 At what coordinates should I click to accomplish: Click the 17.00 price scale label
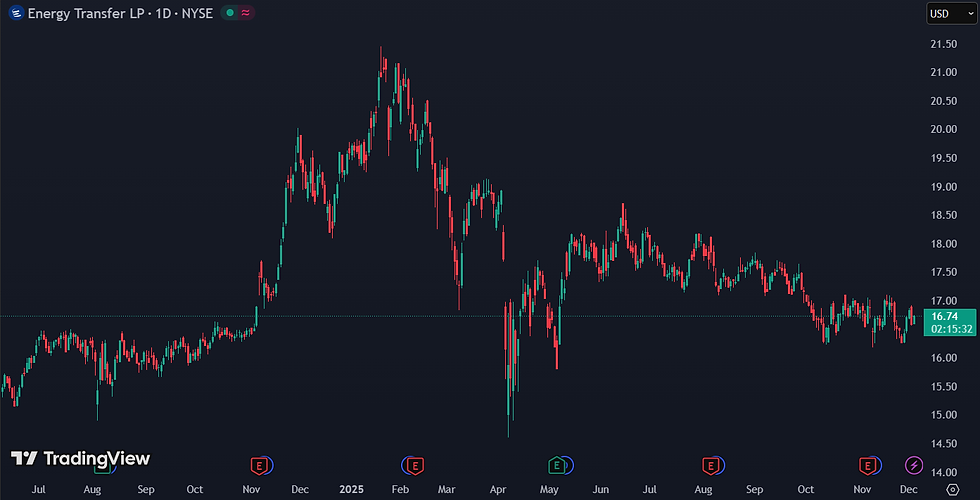click(943, 301)
